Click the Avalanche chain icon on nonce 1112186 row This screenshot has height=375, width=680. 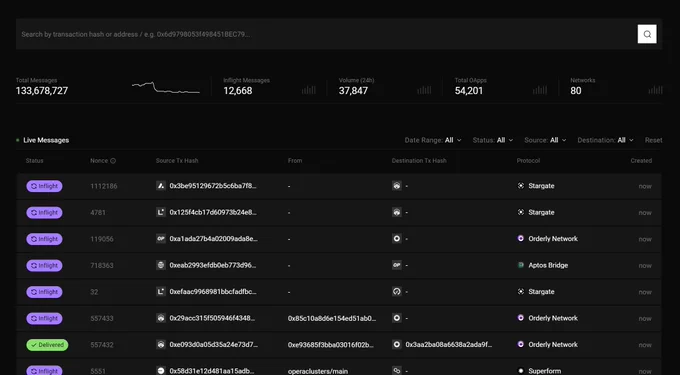[x=161, y=186]
